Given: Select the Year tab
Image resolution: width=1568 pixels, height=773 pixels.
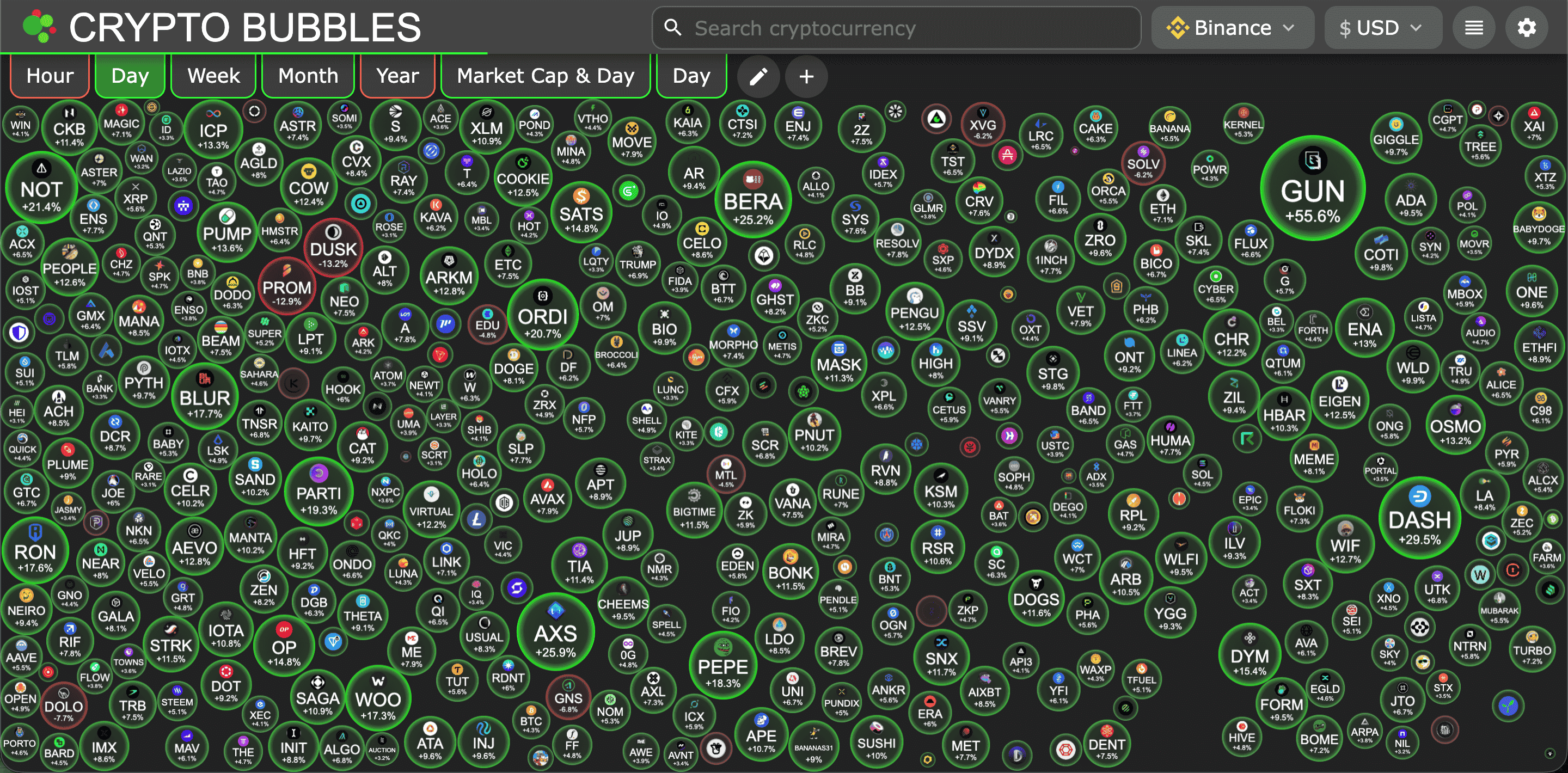Looking at the screenshot, I should [x=397, y=76].
